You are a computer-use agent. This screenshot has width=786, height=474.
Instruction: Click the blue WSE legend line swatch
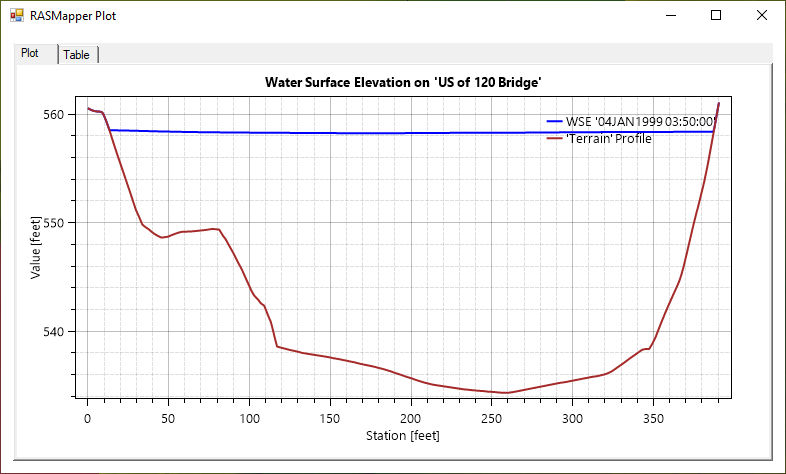554,121
